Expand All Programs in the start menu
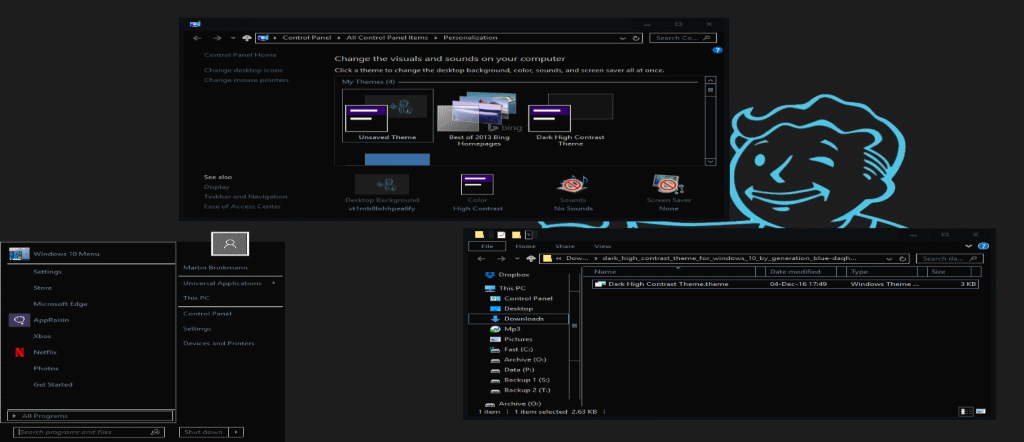This screenshot has height=442, width=1024. click(90, 415)
